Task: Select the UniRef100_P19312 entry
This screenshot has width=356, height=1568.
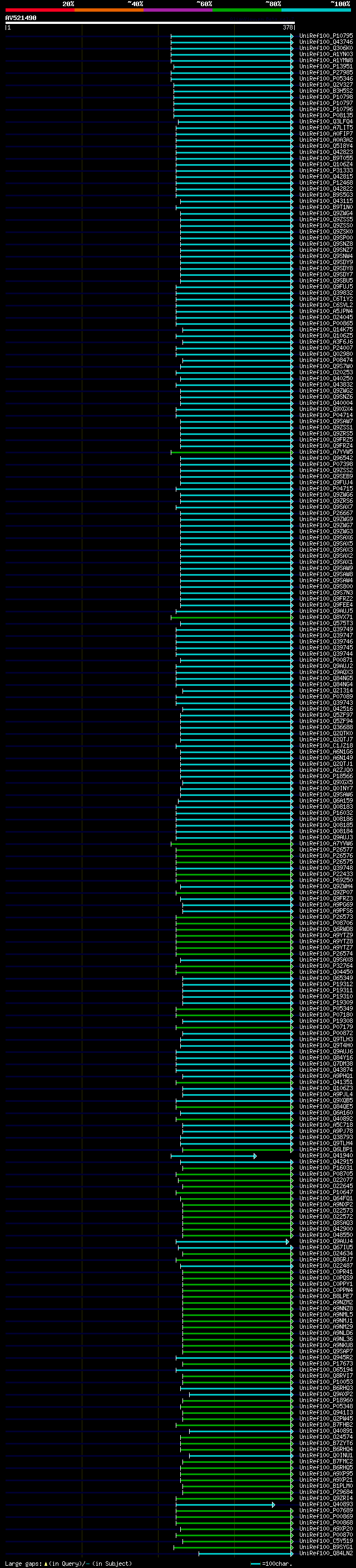Action: click(x=326, y=985)
